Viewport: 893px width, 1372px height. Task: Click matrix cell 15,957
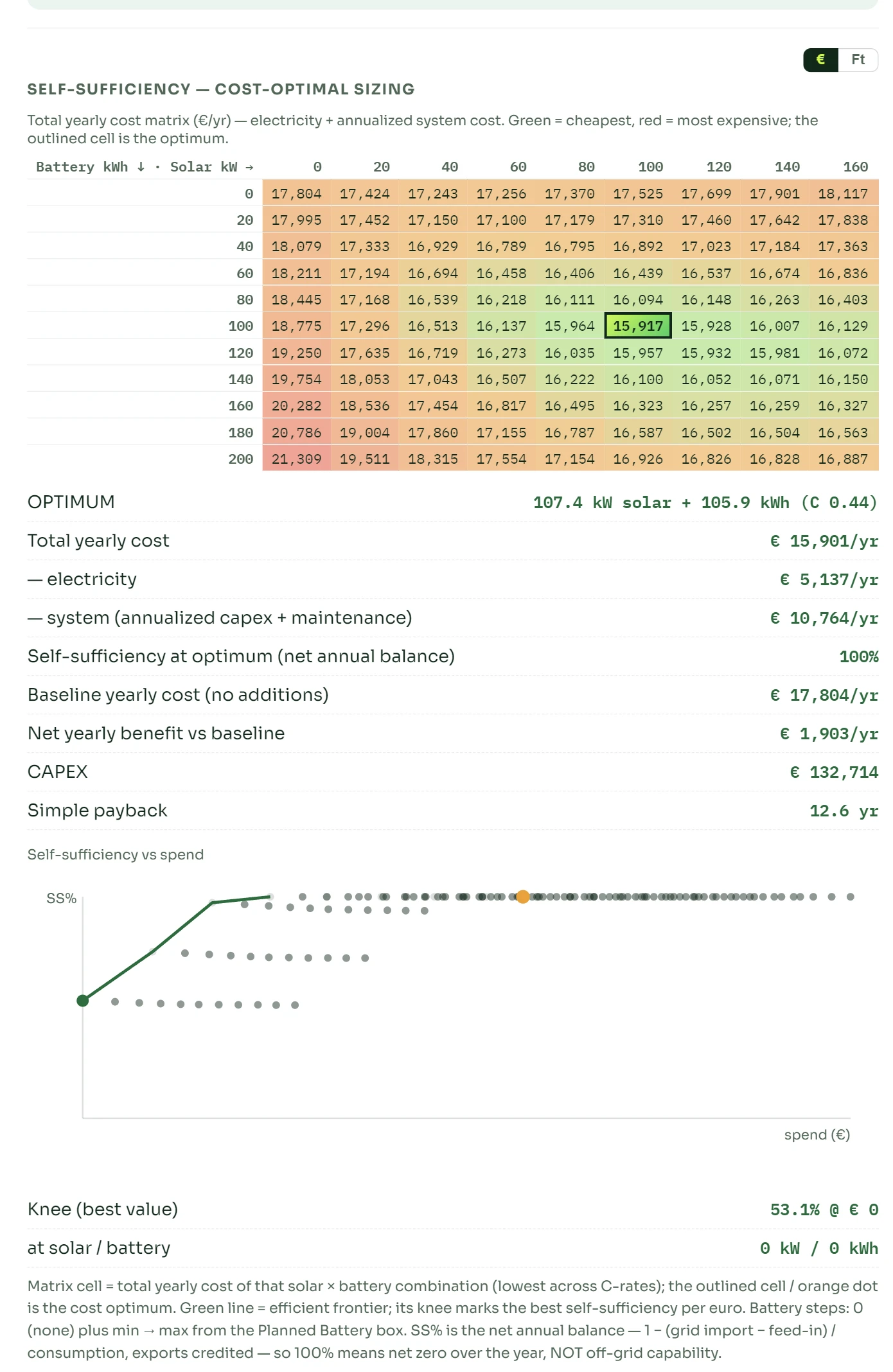point(638,353)
